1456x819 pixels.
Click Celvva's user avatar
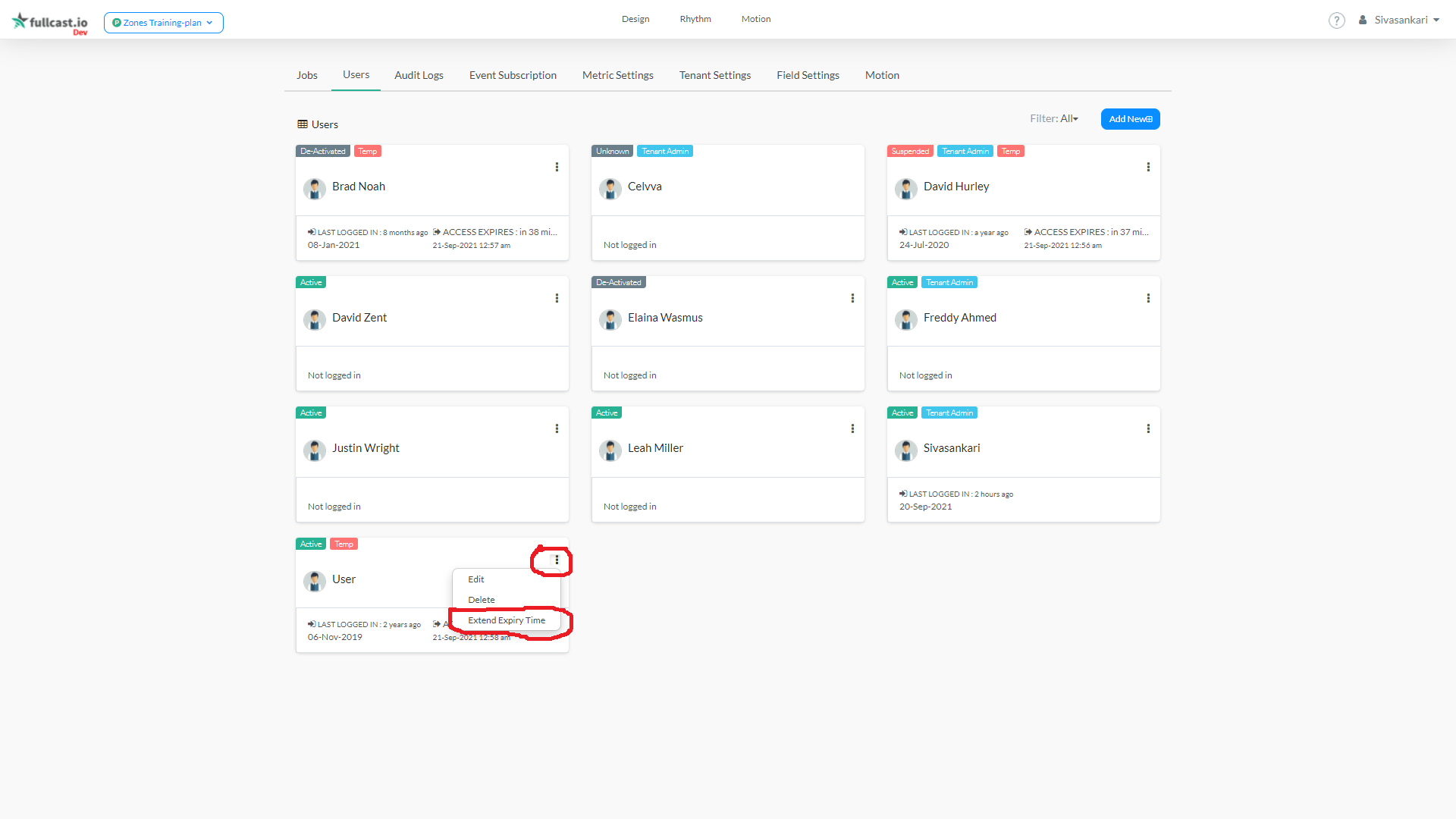610,188
